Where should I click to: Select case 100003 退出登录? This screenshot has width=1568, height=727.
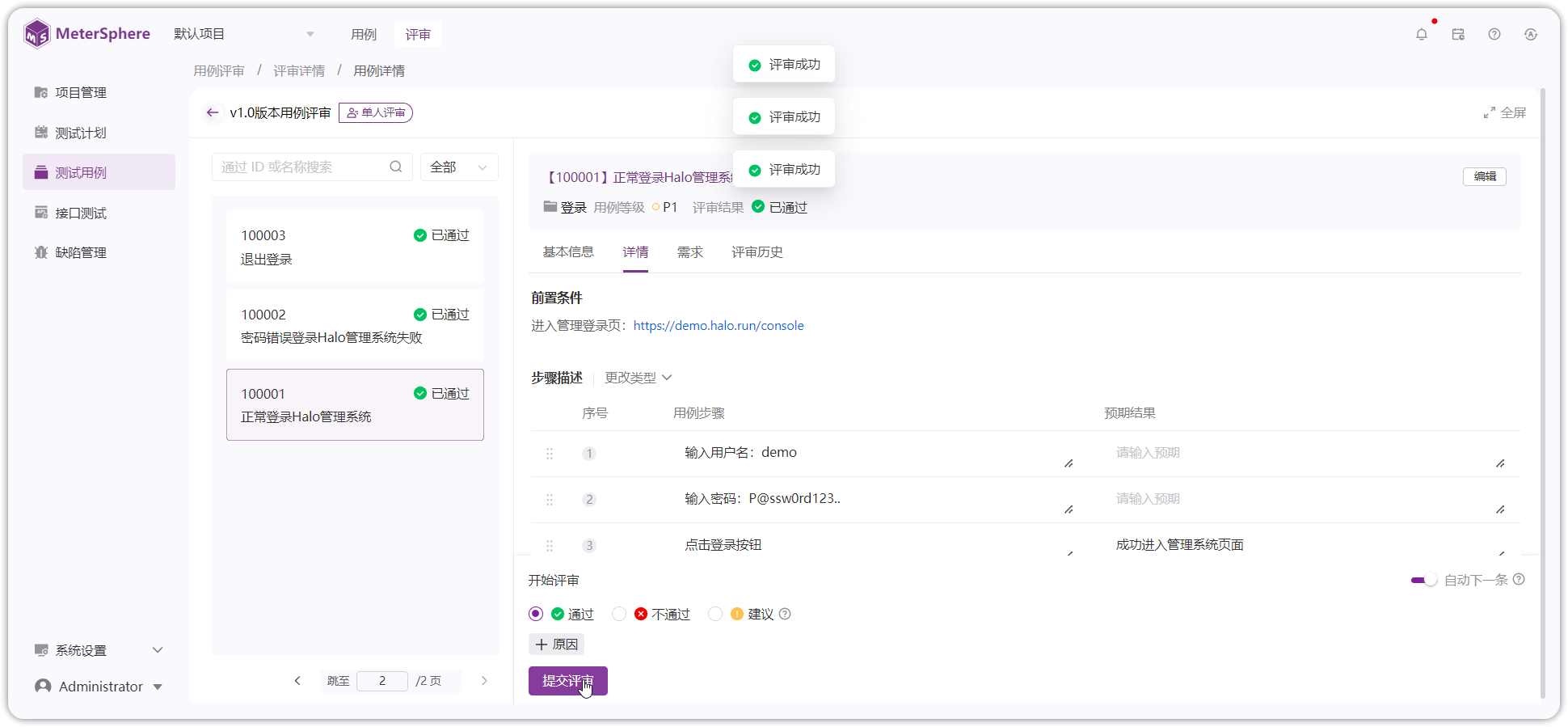click(355, 247)
